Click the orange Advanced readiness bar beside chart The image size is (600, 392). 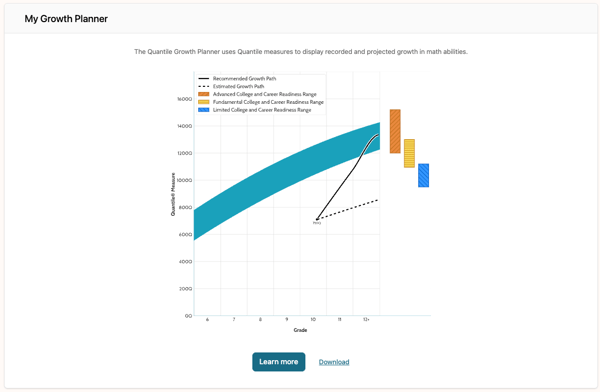click(395, 131)
